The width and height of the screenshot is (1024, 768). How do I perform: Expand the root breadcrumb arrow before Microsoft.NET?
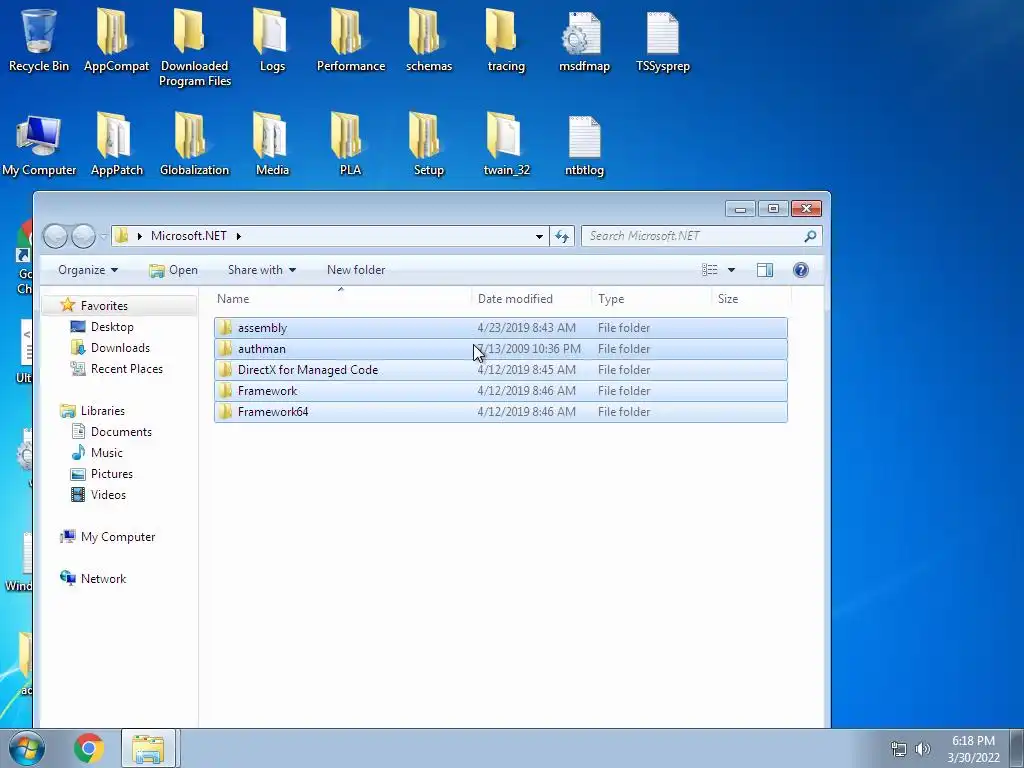pyautogui.click(x=139, y=236)
